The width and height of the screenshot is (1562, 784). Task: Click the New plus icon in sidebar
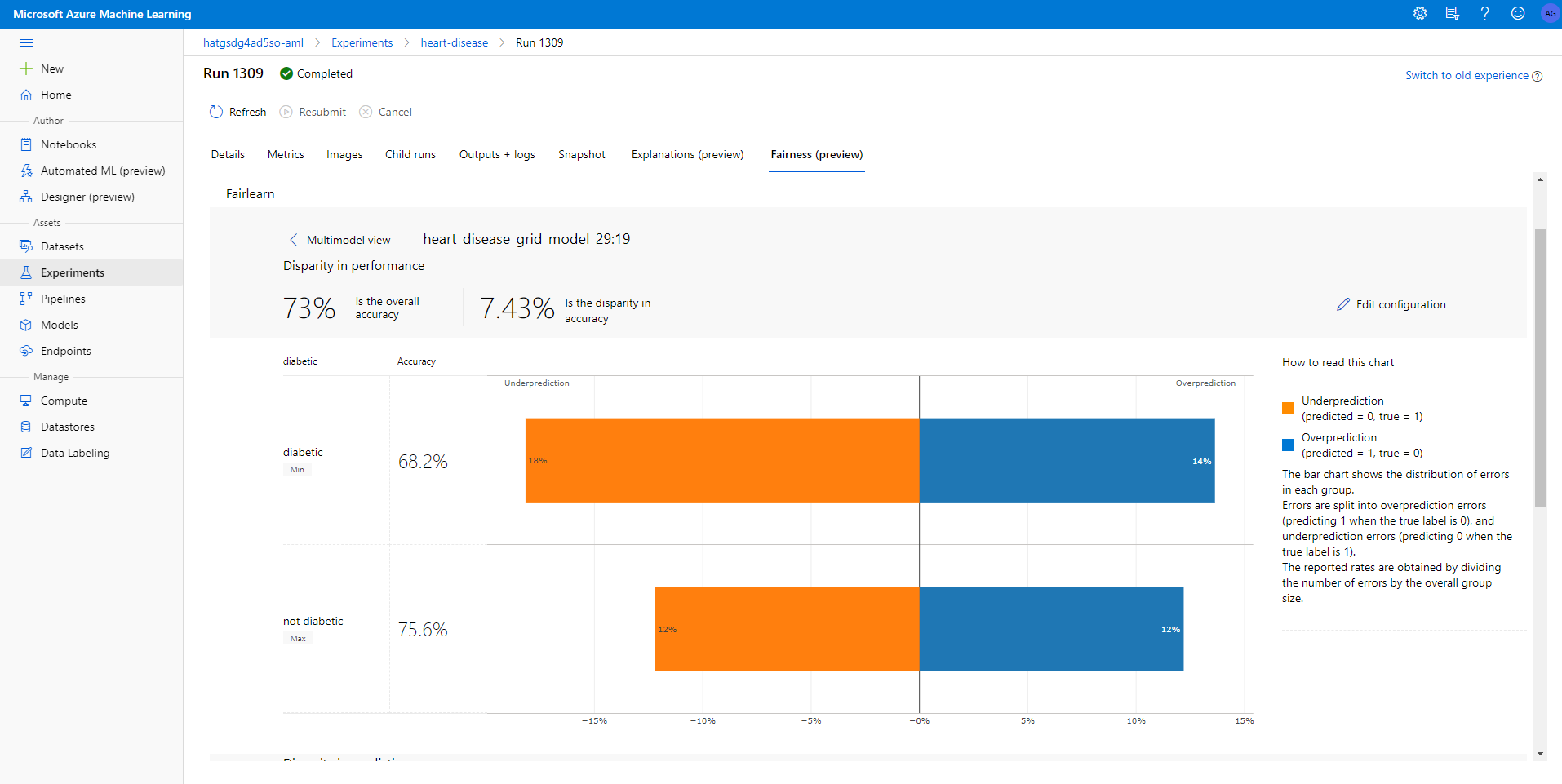26,69
